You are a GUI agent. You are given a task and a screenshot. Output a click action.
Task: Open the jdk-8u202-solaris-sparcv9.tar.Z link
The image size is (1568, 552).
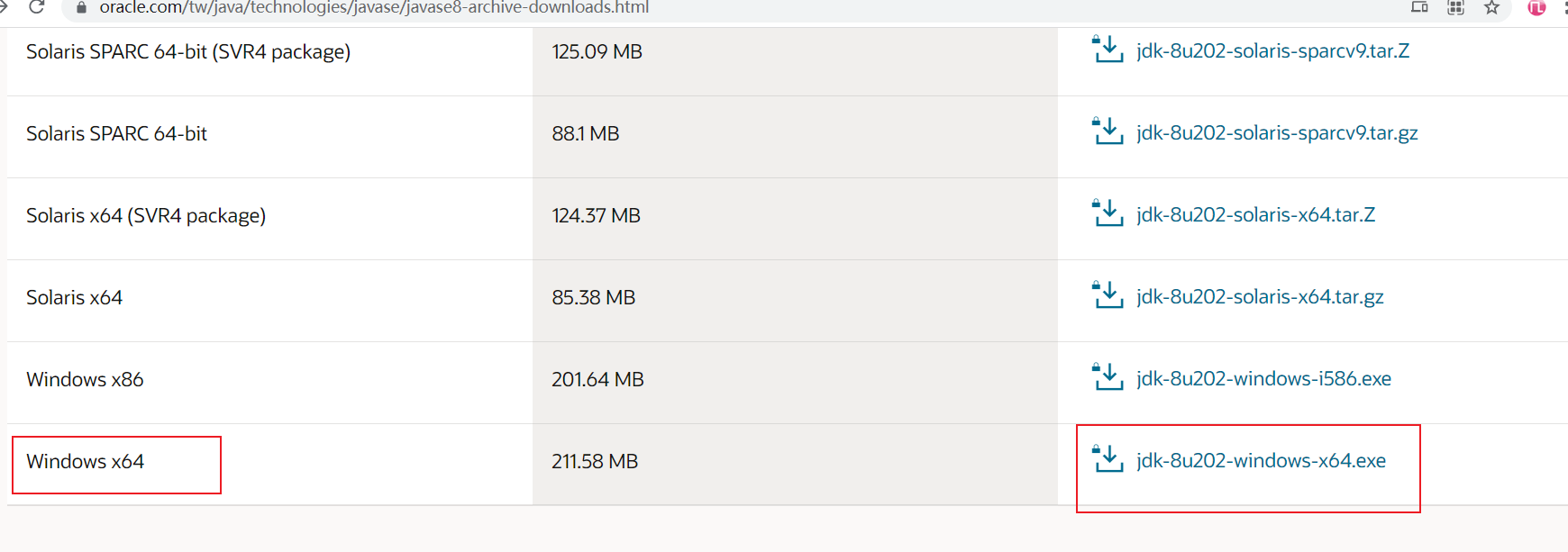1272,50
